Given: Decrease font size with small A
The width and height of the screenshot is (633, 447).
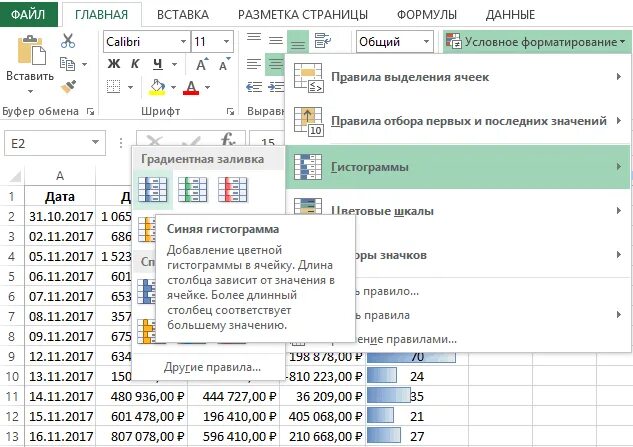Looking at the screenshot, I should (224, 64).
